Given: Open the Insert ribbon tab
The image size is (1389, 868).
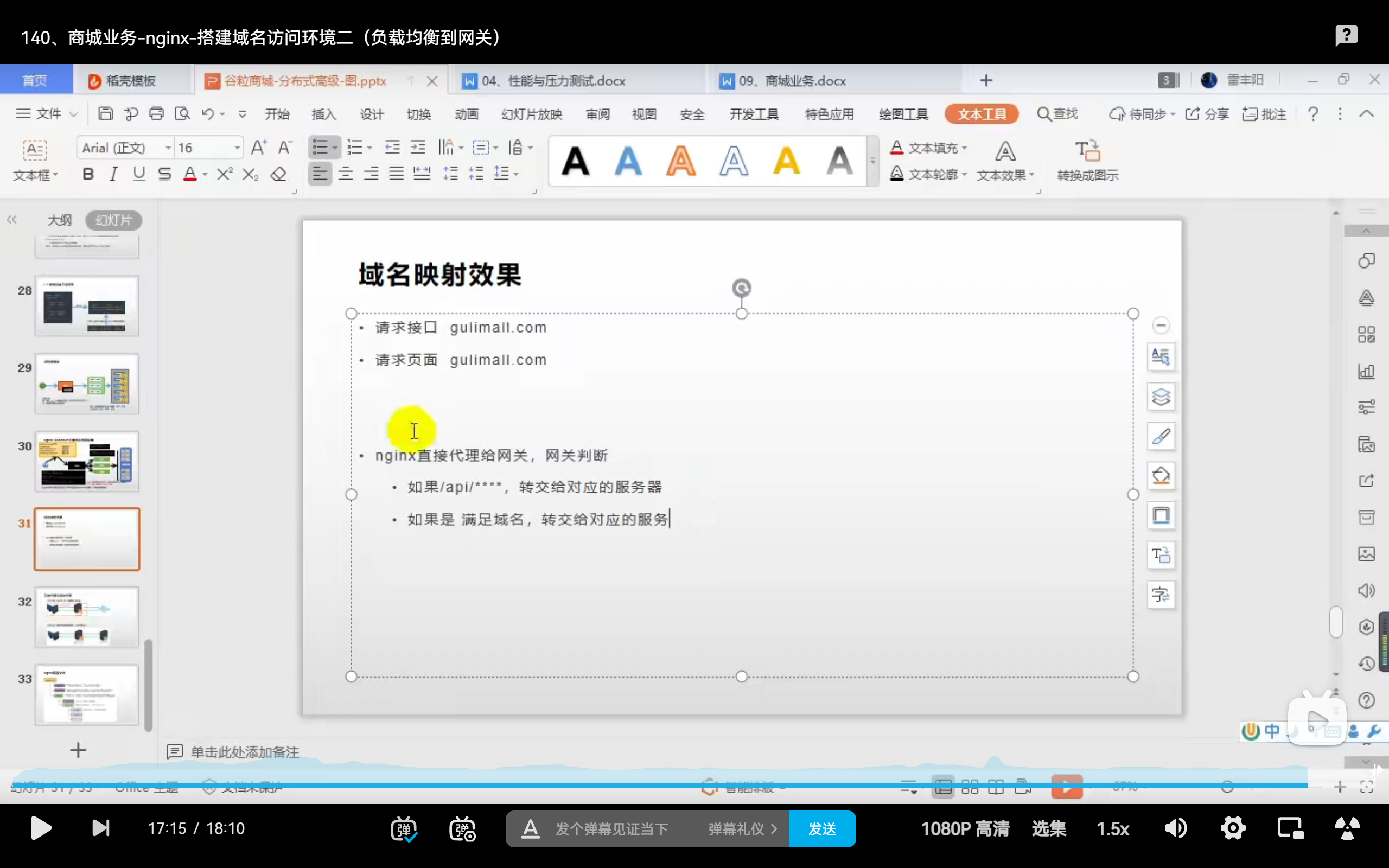Looking at the screenshot, I should click(324, 114).
